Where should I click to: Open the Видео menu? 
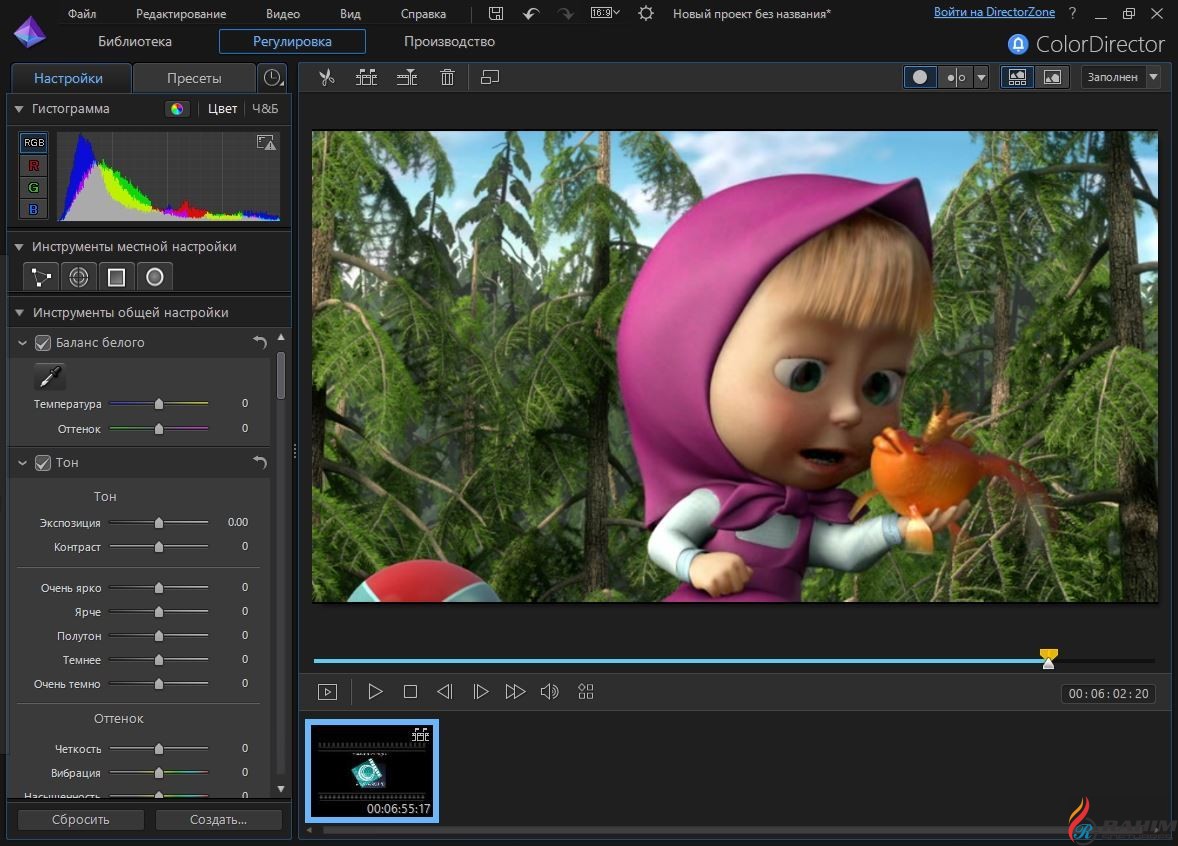click(x=283, y=14)
